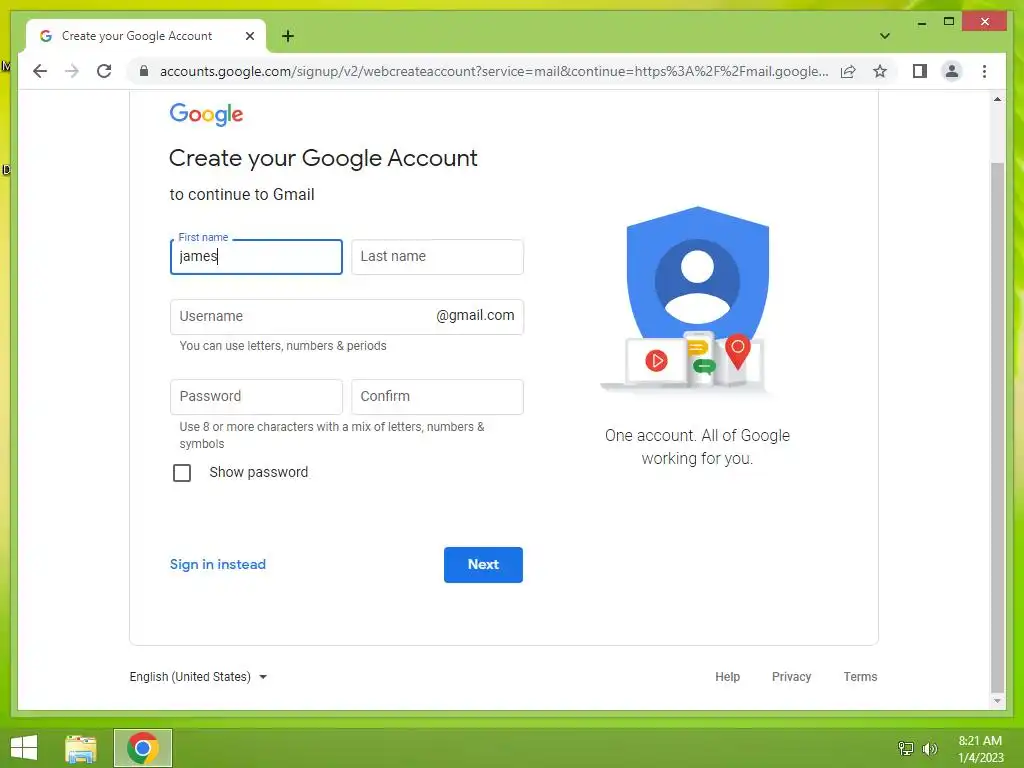Click the volume speaker tray icon
Image resolution: width=1024 pixels, height=768 pixels.
tap(929, 748)
